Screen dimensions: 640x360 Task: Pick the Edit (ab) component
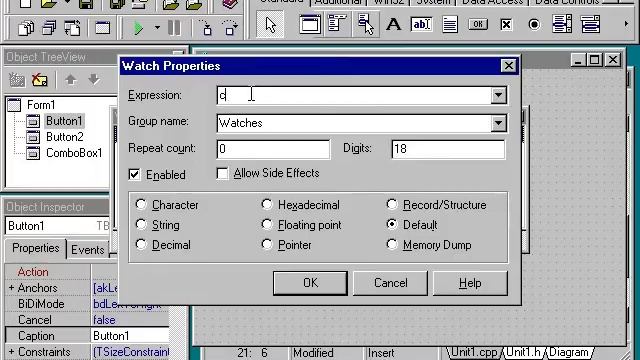[421, 24]
